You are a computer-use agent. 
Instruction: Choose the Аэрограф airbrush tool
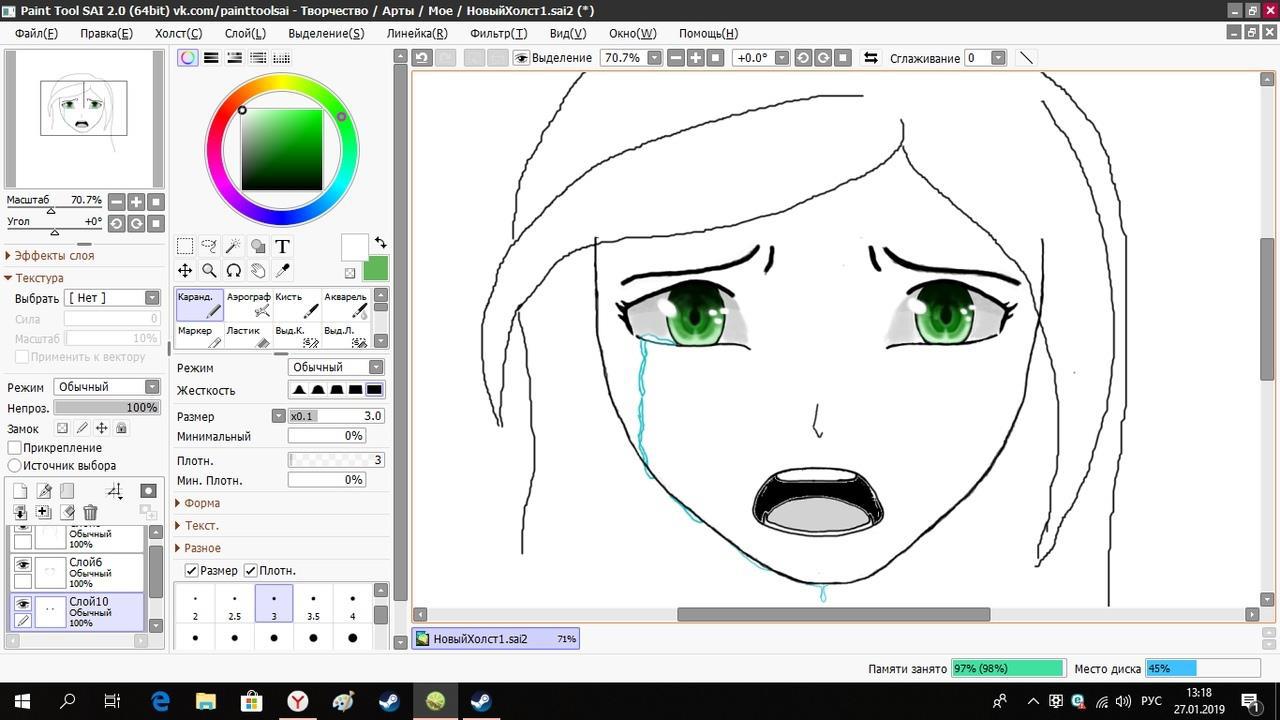[x=248, y=304]
